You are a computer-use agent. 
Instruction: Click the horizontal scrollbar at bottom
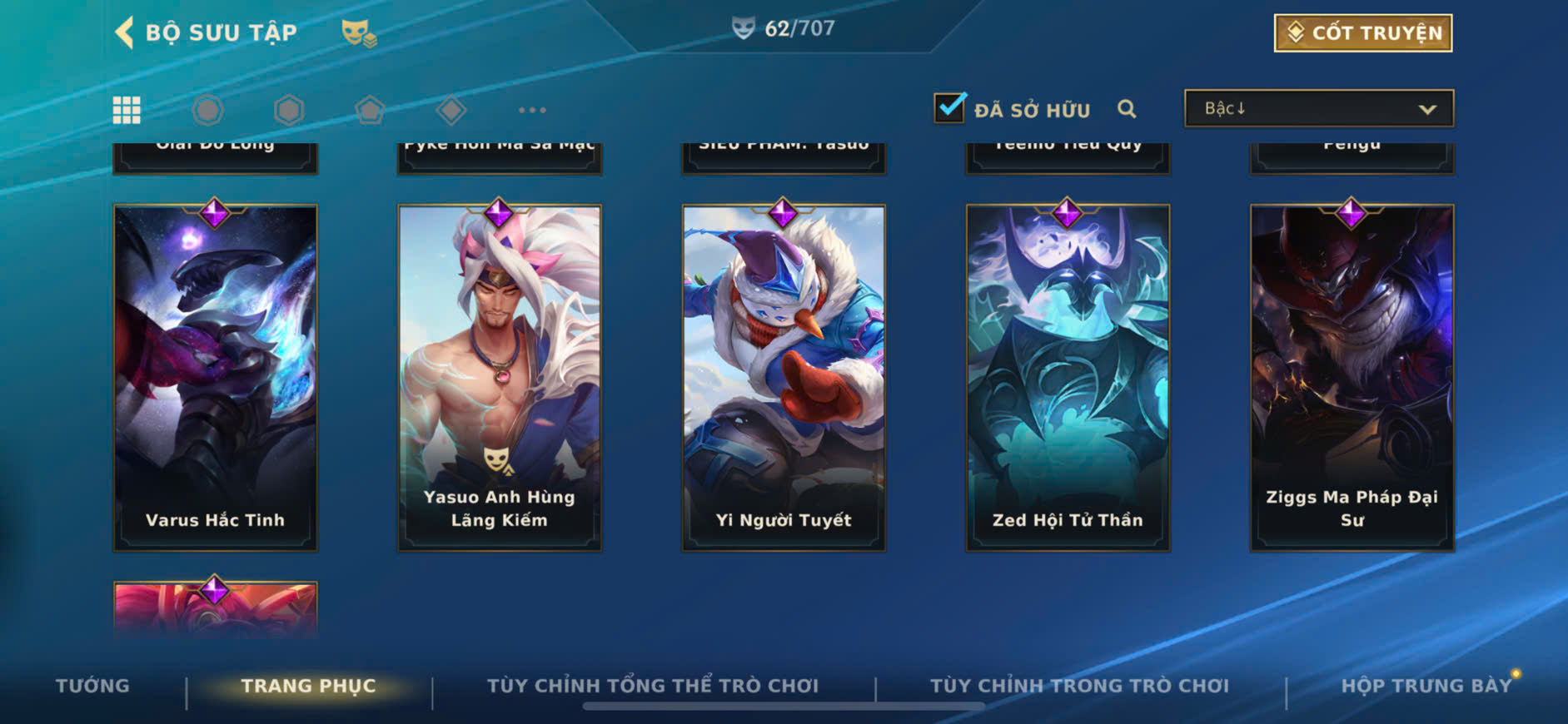(x=784, y=707)
